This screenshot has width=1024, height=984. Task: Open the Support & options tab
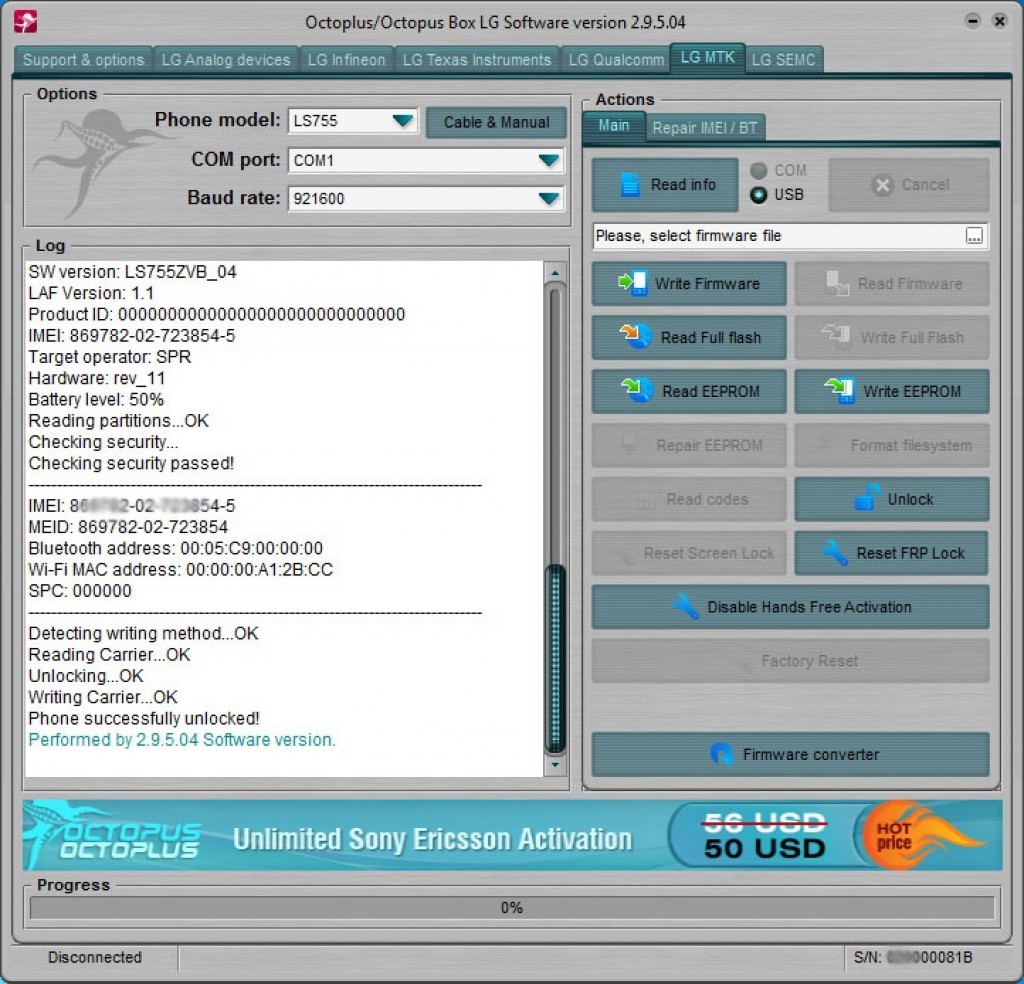tap(83, 60)
